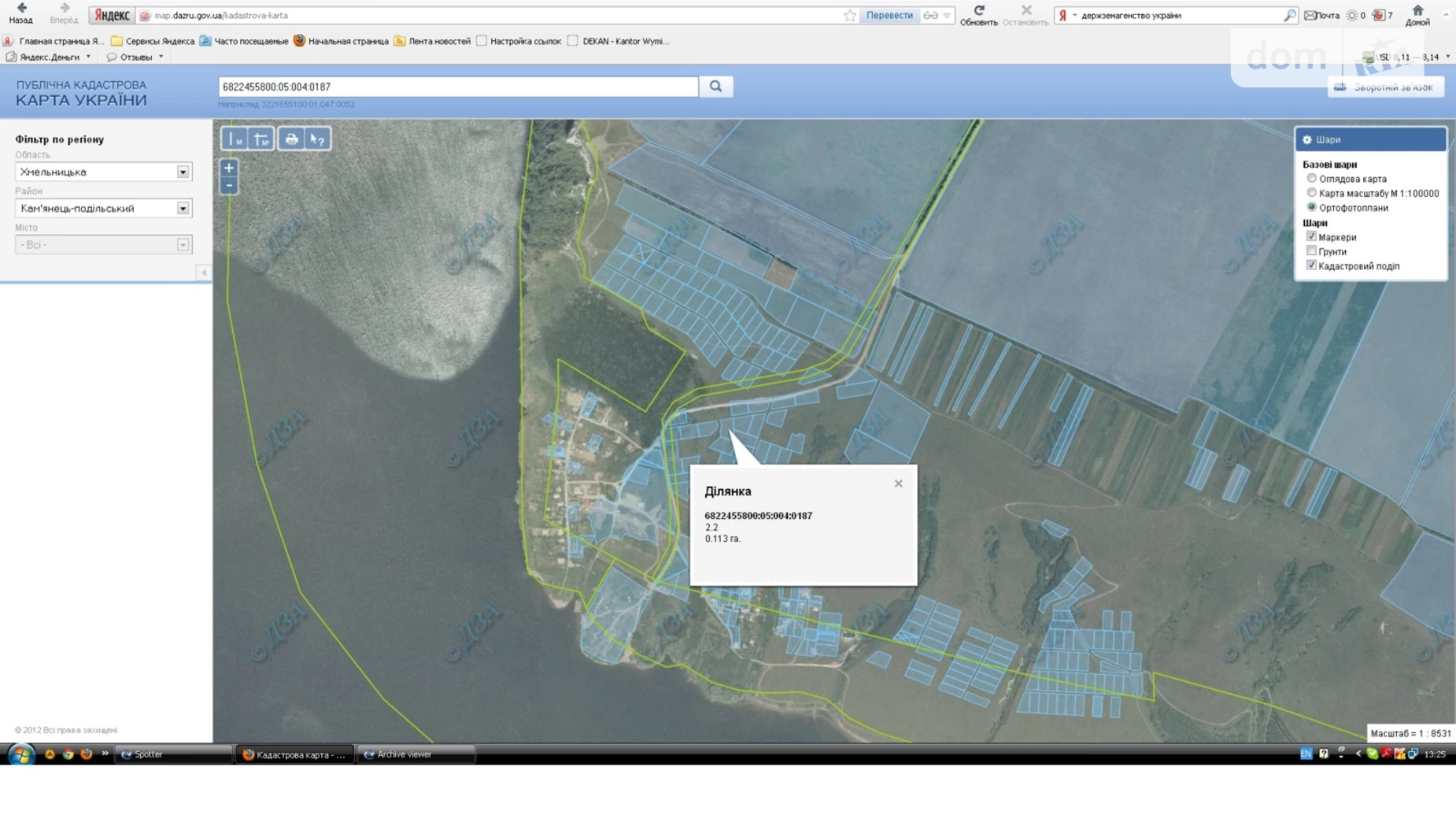Zoom out with the minus button

coord(229,186)
